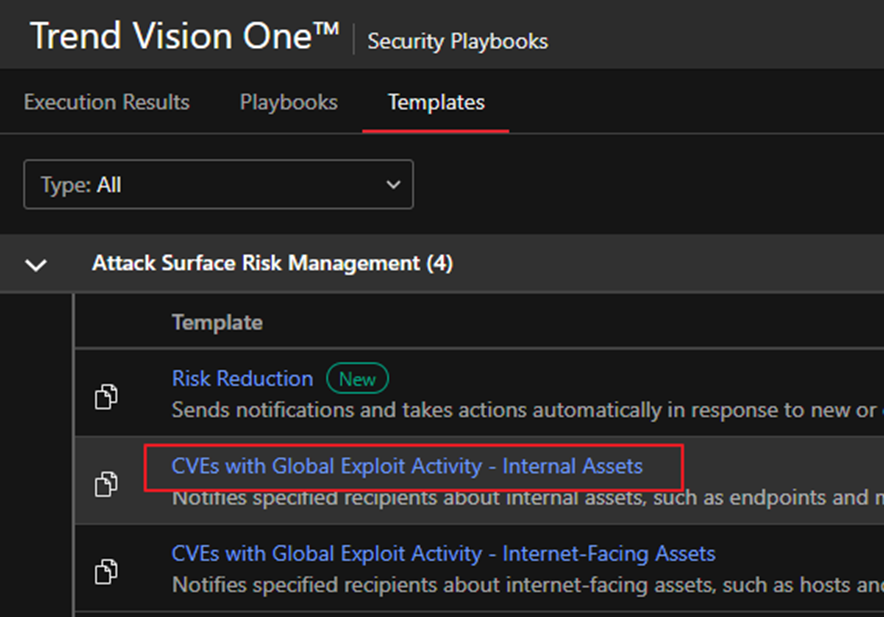The width and height of the screenshot is (884, 617).
Task: Open CVEs with Global Exploit Activity - Internal Assets
Action: click(407, 466)
